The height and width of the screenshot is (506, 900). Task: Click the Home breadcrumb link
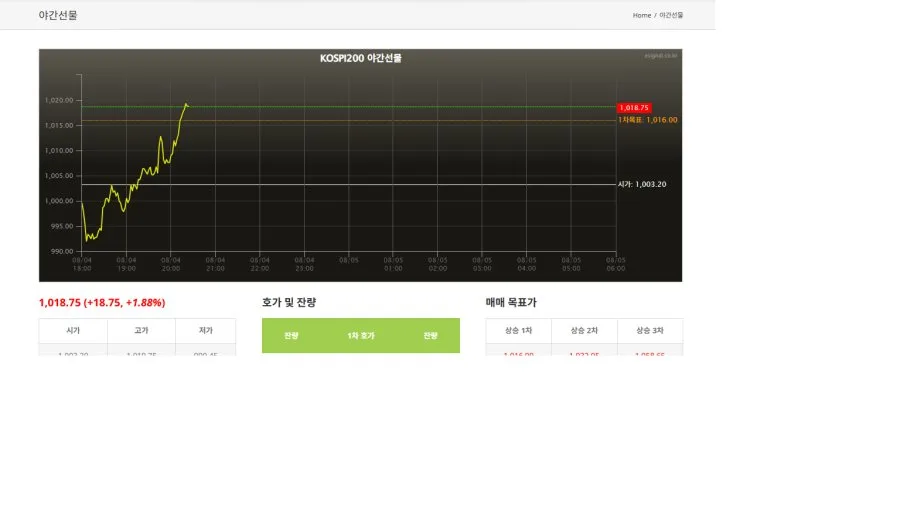tap(641, 15)
